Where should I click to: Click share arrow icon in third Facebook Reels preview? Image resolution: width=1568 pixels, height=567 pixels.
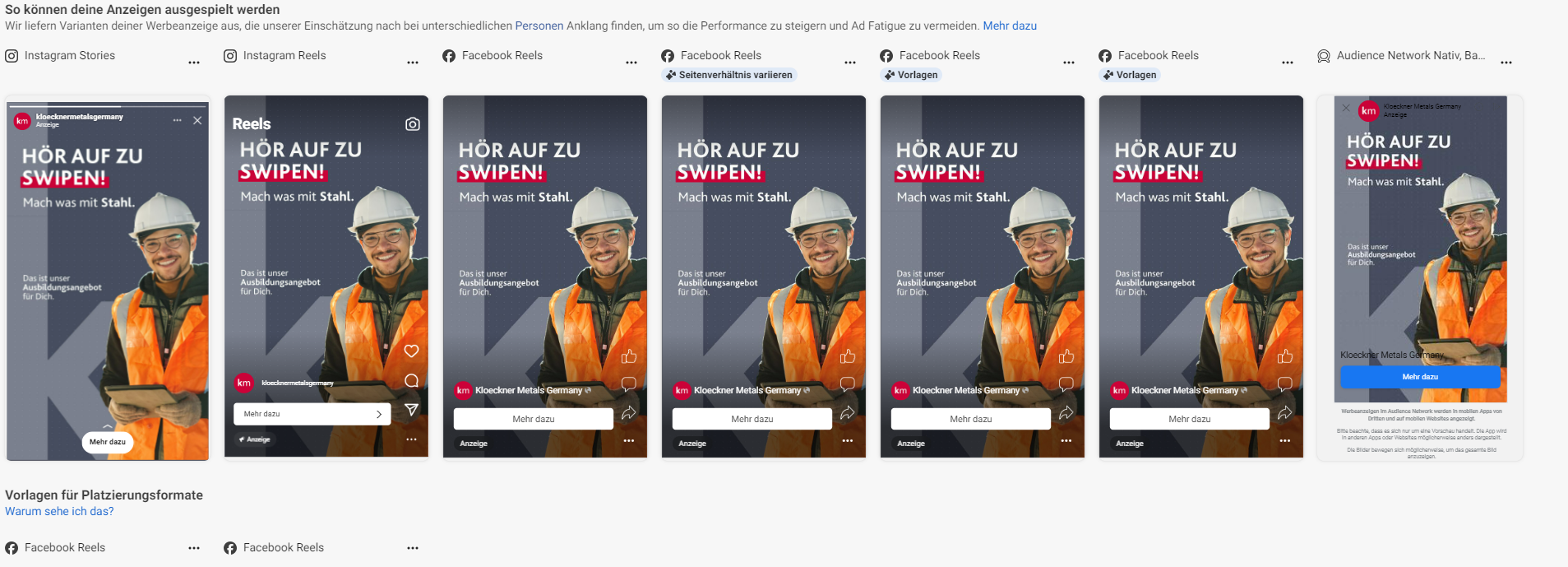click(x=1066, y=413)
